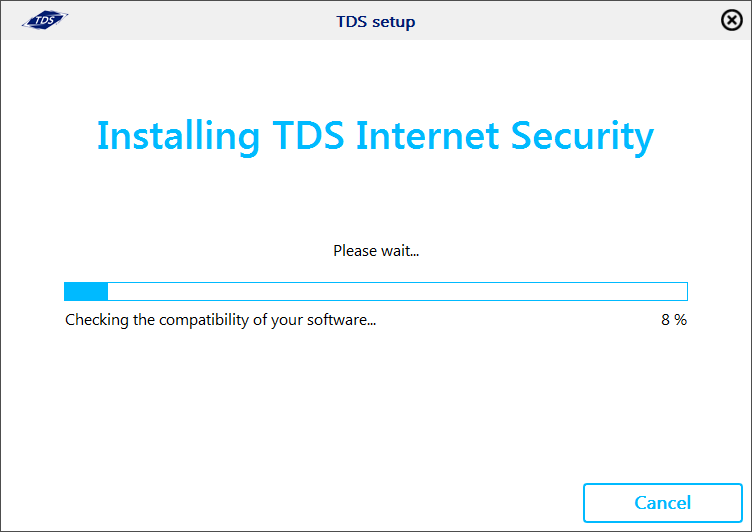
Task: Click the TDS logo icon
Action: [45, 20]
